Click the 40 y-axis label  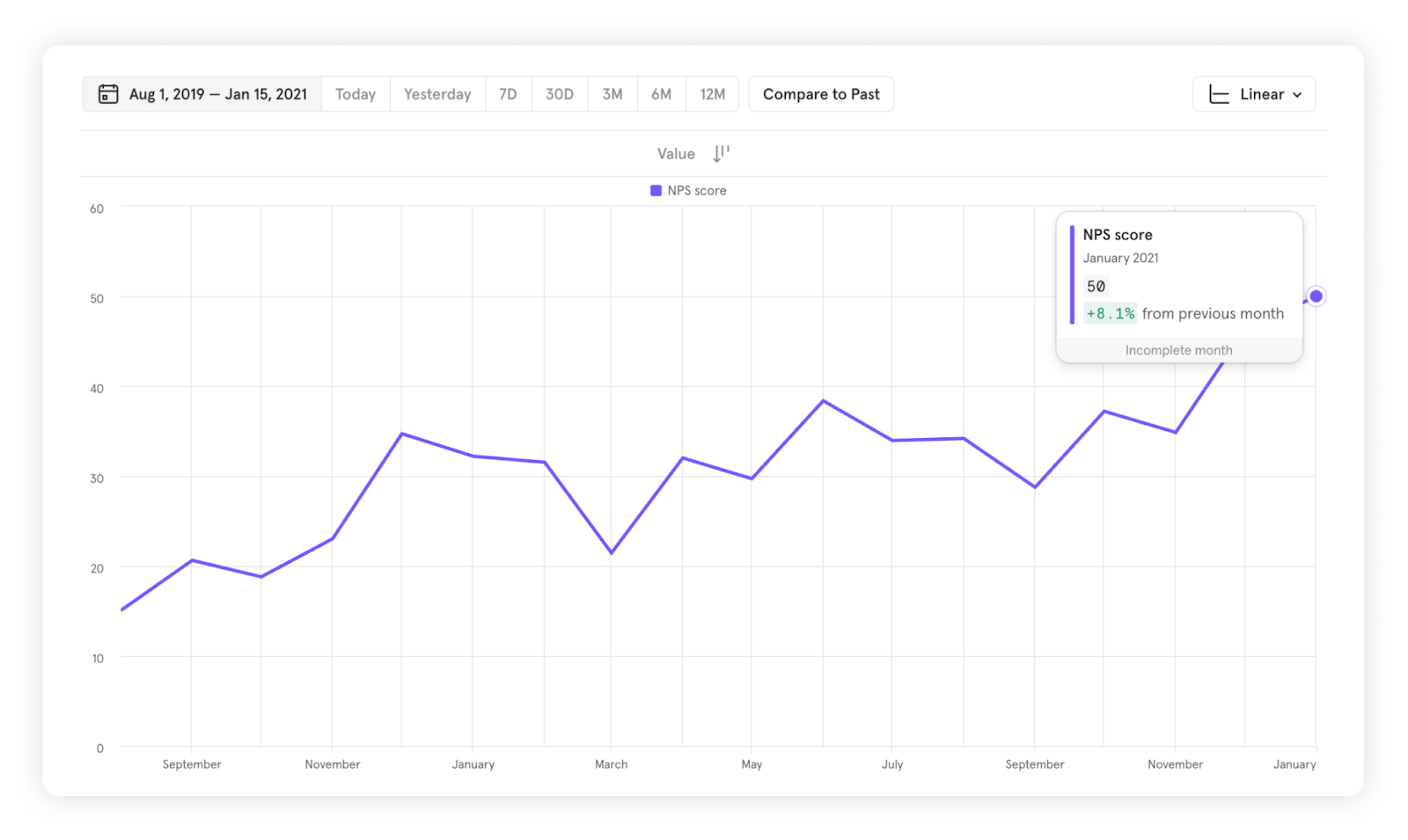click(97, 389)
